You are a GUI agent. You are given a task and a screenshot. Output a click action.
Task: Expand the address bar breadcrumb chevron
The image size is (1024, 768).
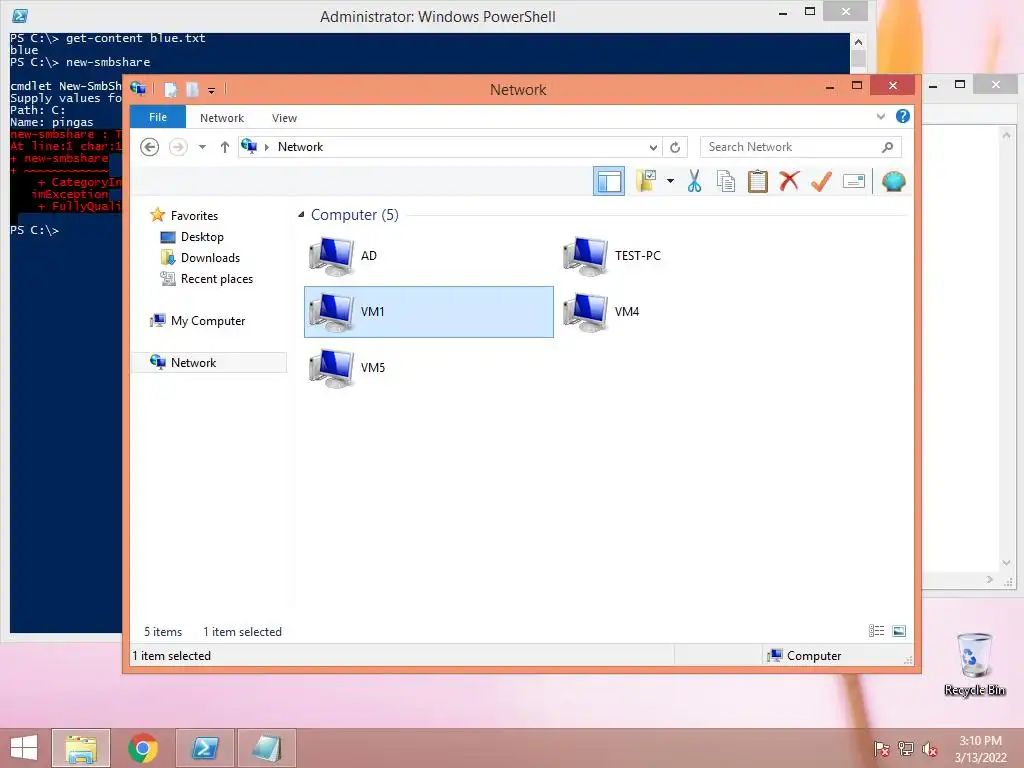coord(266,147)
